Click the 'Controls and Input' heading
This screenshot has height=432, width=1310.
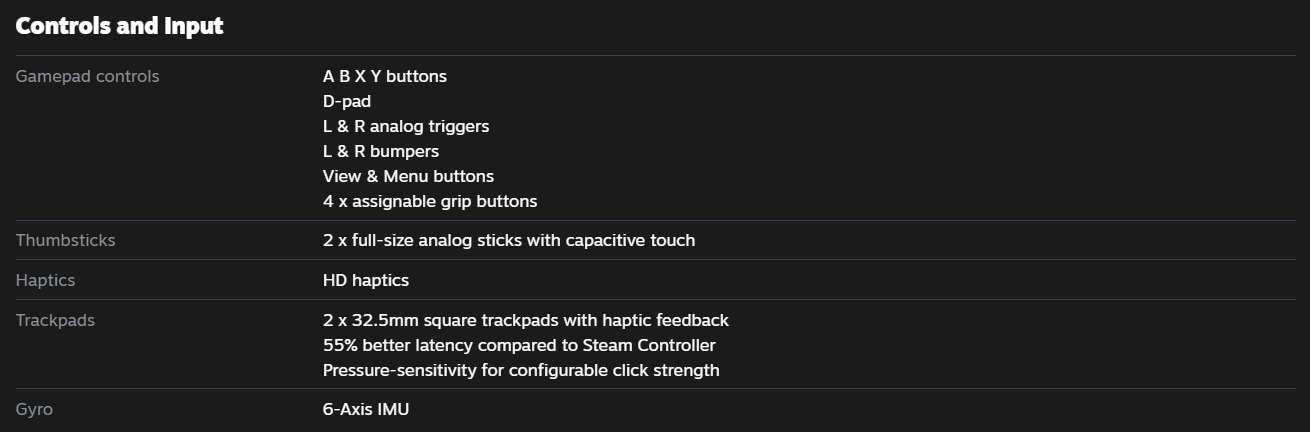119,26
